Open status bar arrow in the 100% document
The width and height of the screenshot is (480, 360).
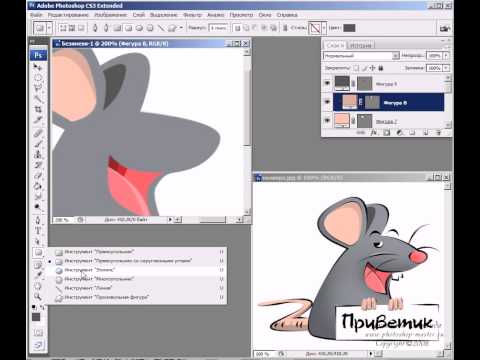[370, 353]
